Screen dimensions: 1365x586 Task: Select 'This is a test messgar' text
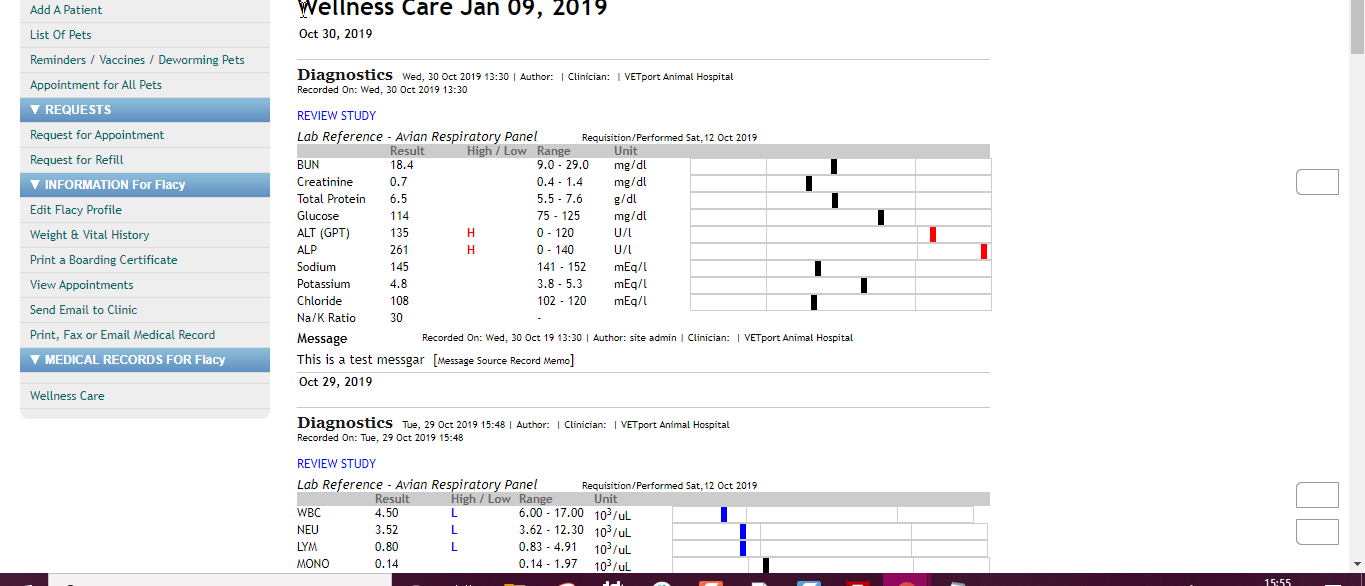click(x=361, y=359)
